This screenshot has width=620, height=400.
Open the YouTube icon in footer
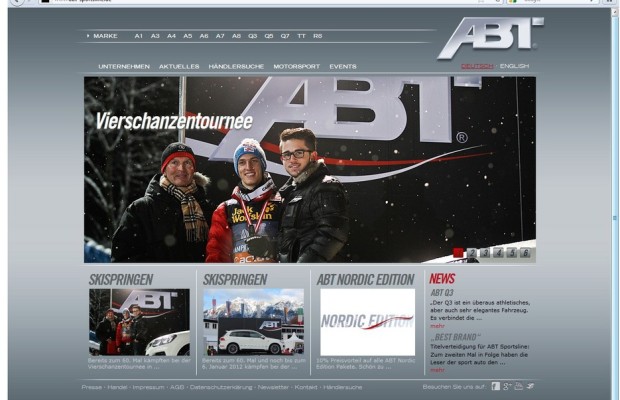[x=519, y=386]
